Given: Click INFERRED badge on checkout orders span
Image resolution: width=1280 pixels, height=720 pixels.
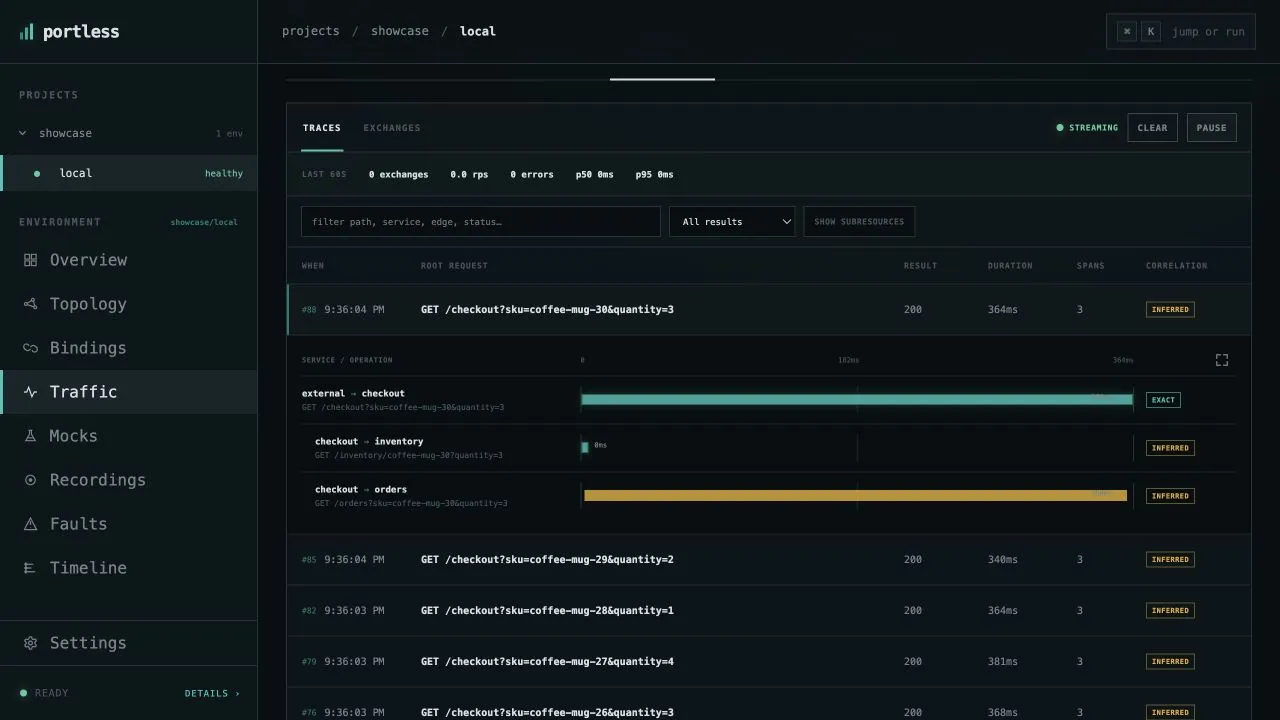Looking at the screenshot, I should point(1170,496).
